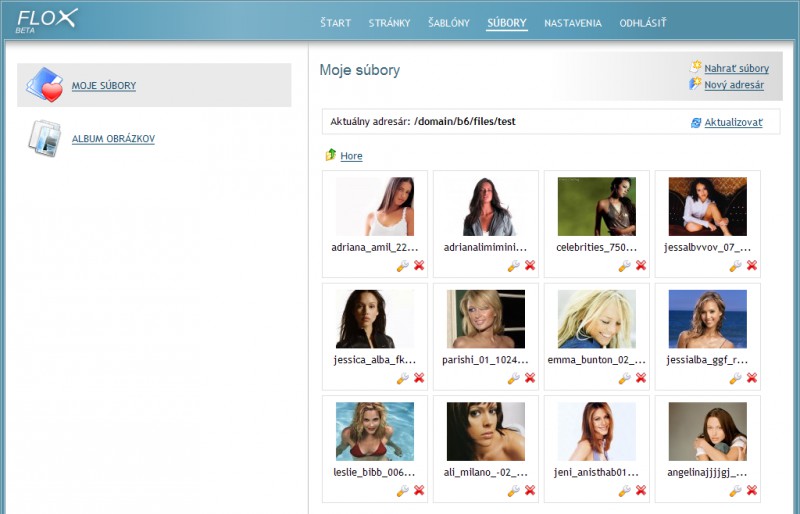This screenshot has height=514, width=800.
Task: Click the wrench icon for jeni_anisthab01
Action: coord(624,491)
